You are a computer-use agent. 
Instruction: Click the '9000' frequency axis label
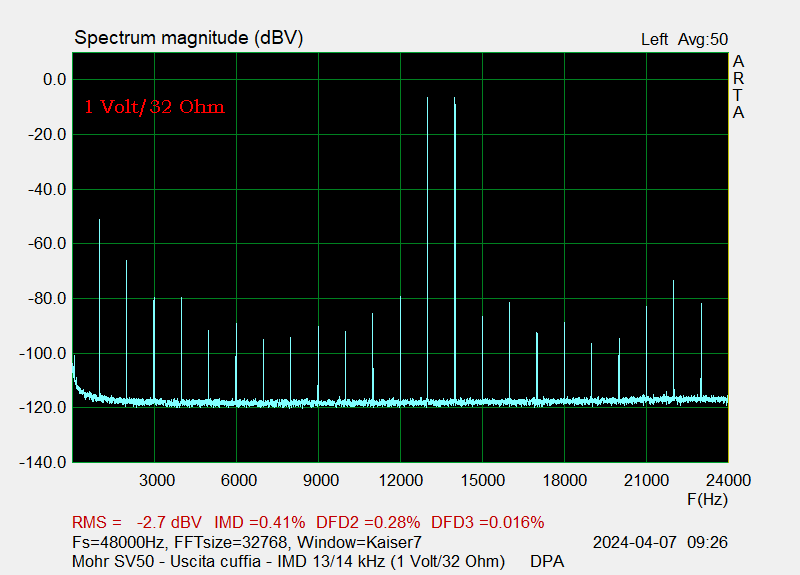click(x=321, y=480)
